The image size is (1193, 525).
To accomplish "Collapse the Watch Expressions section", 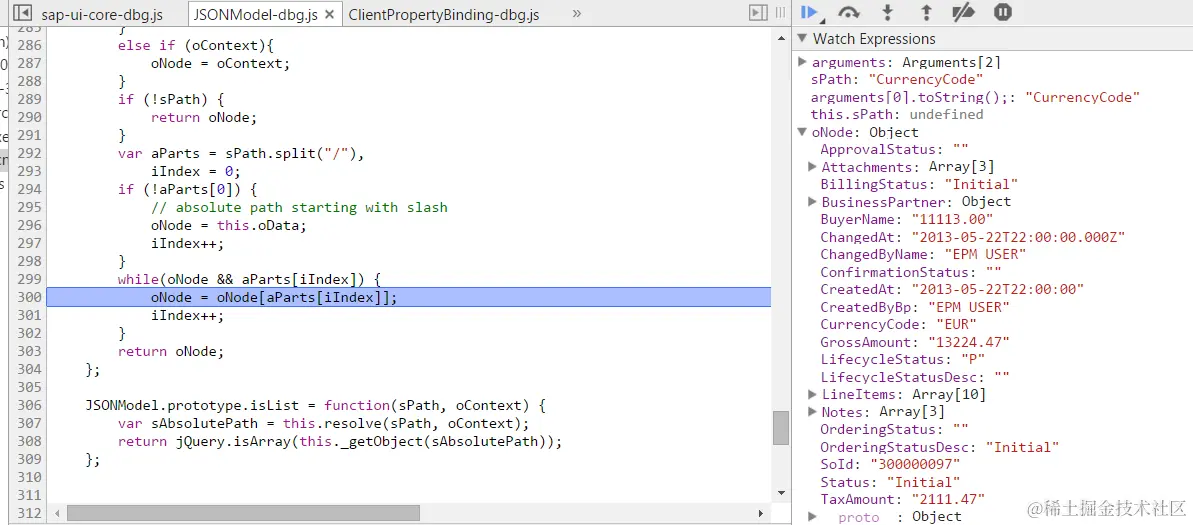I will 801,39.
